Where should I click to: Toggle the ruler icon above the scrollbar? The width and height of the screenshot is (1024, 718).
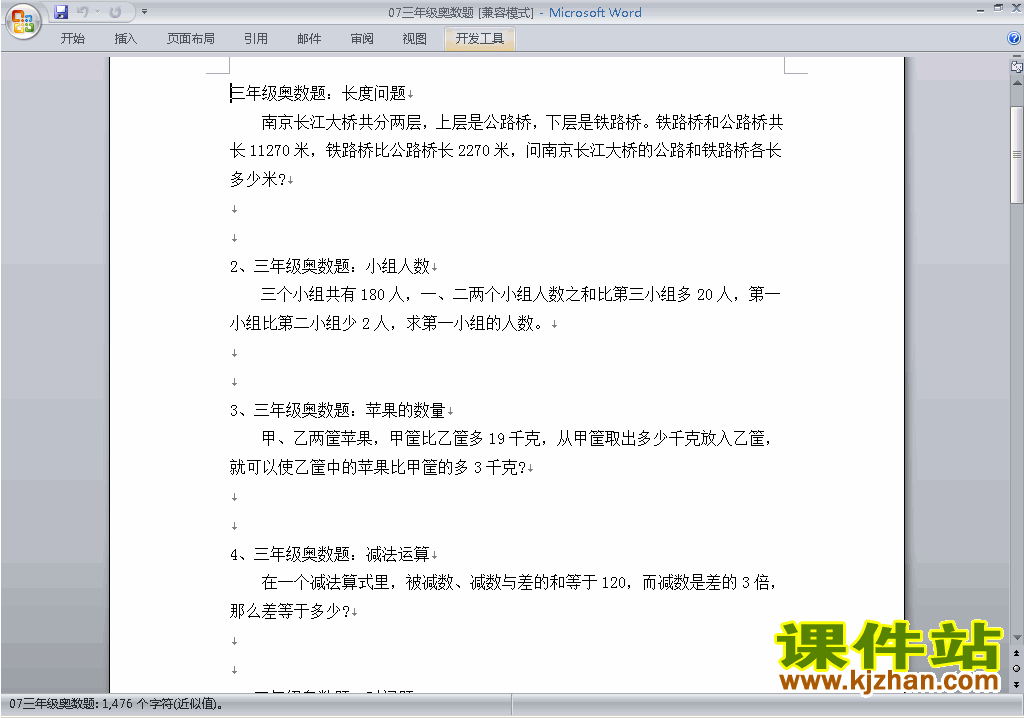1016,67
